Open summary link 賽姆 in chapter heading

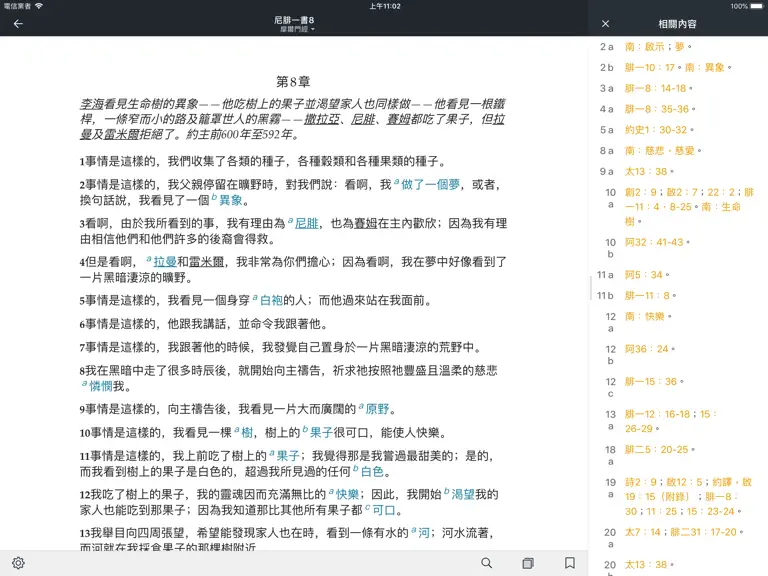(399, 119)
